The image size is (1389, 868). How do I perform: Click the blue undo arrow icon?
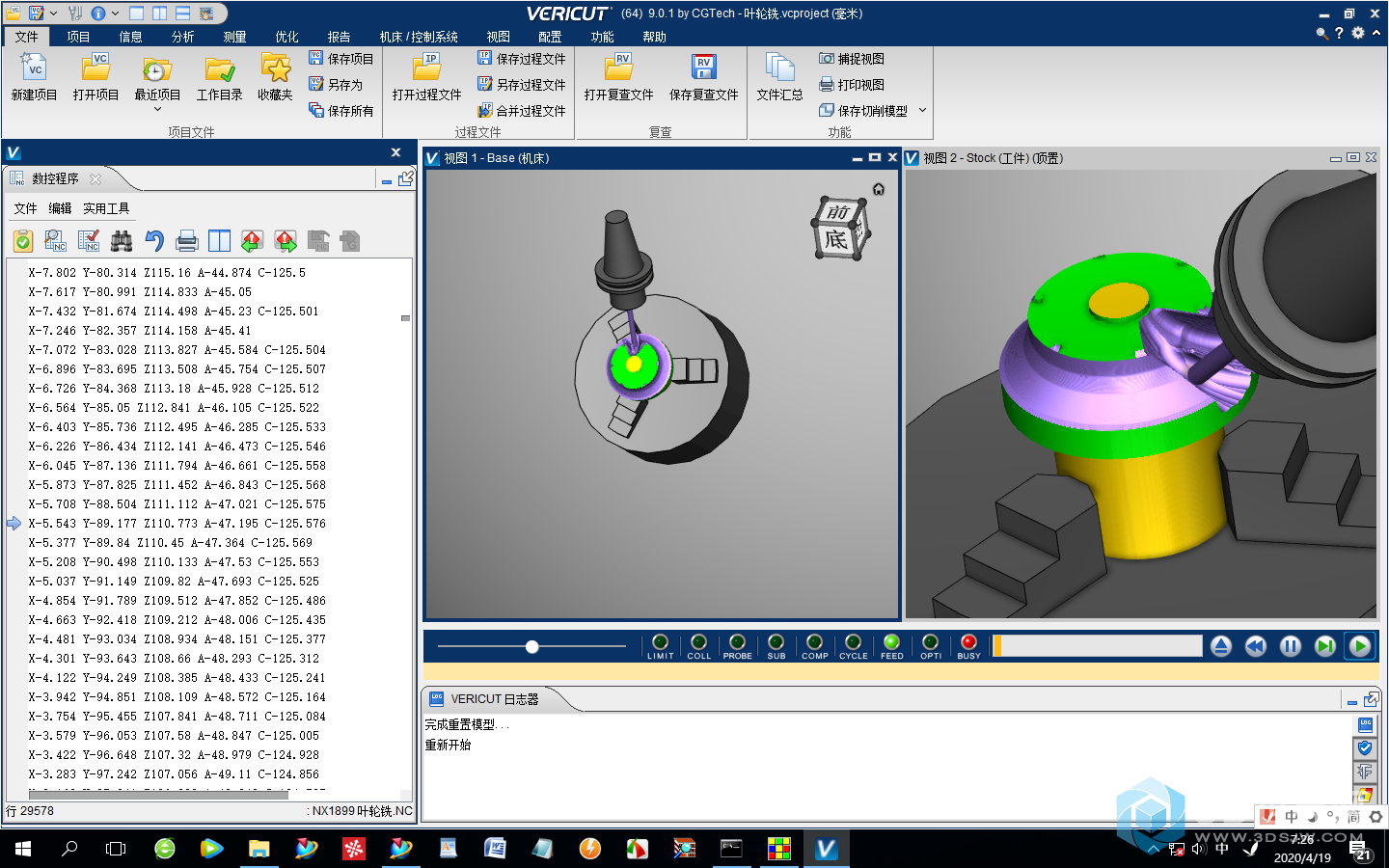pyautogui.click(x=154, y=241)
